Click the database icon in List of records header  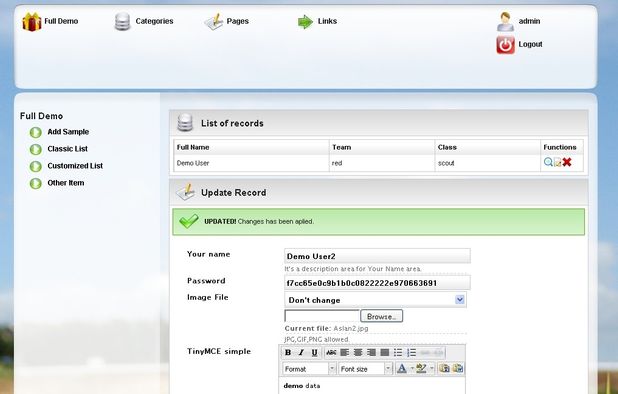pos(184,123)
